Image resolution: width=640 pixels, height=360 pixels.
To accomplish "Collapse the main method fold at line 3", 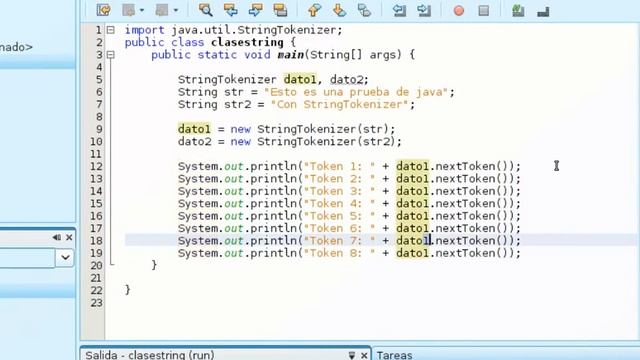I will (111, 55).
